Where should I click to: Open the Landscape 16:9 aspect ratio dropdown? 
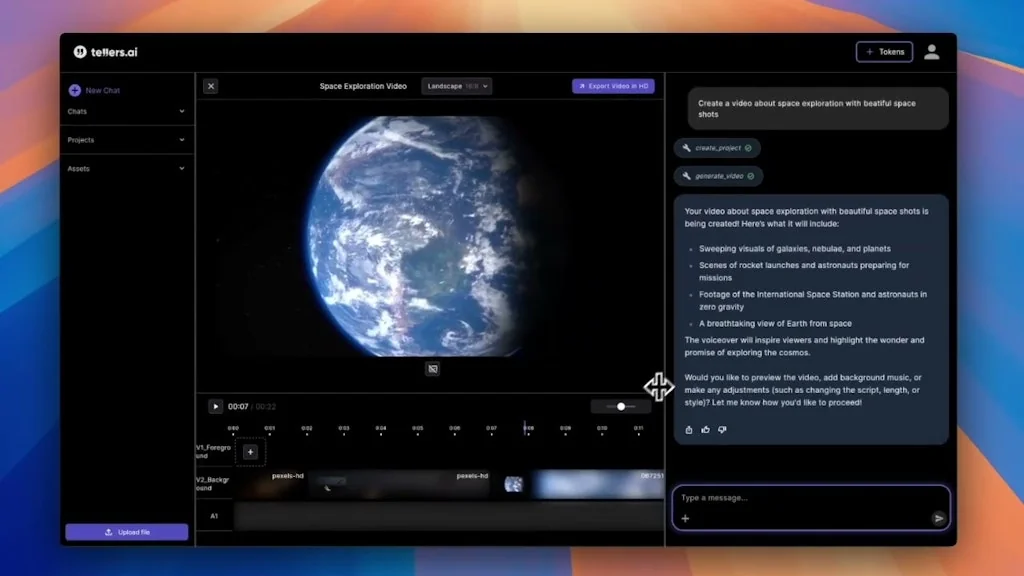(456, 86)
